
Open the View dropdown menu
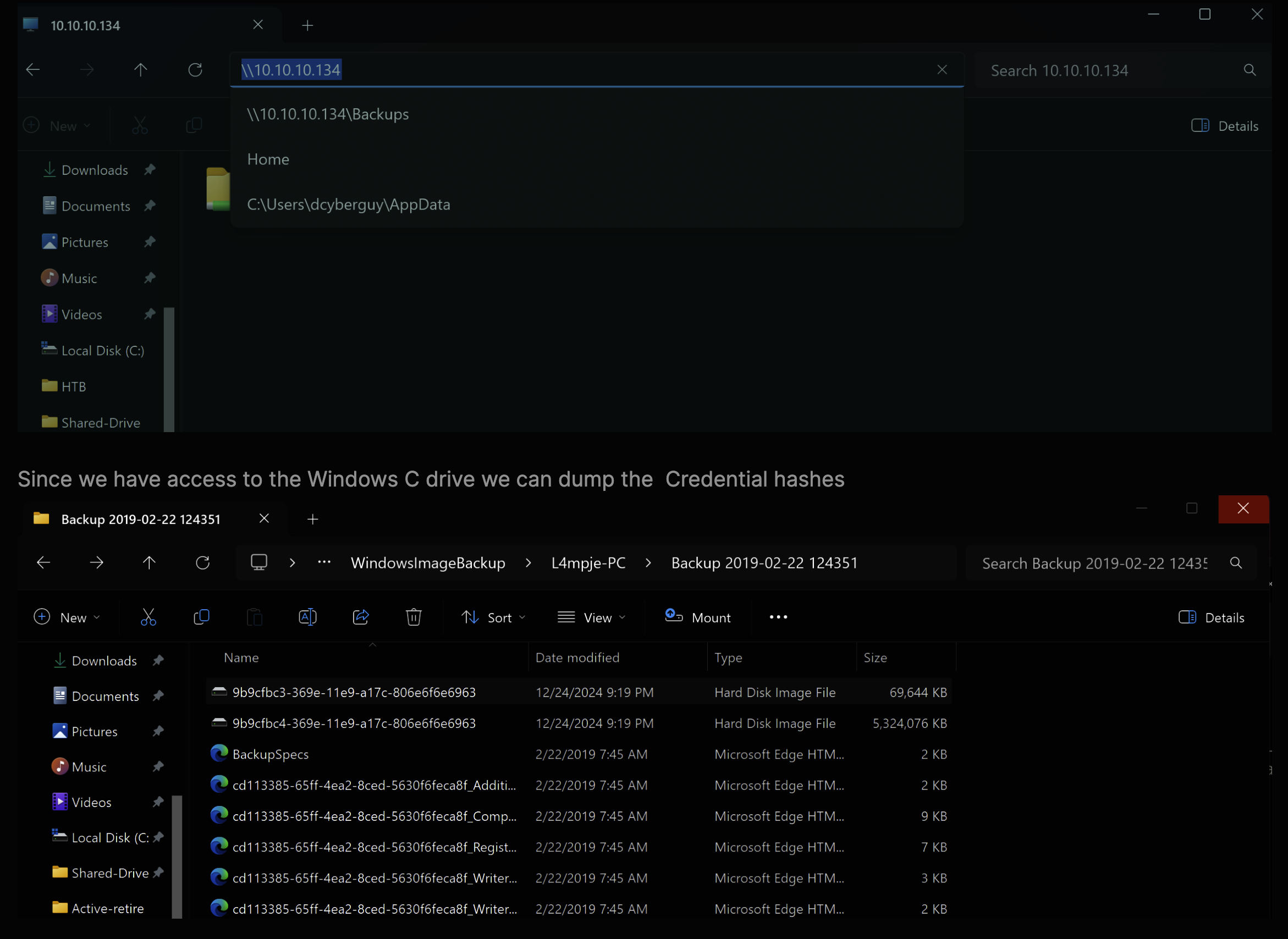pyautogui.click(x=591, y=617)
